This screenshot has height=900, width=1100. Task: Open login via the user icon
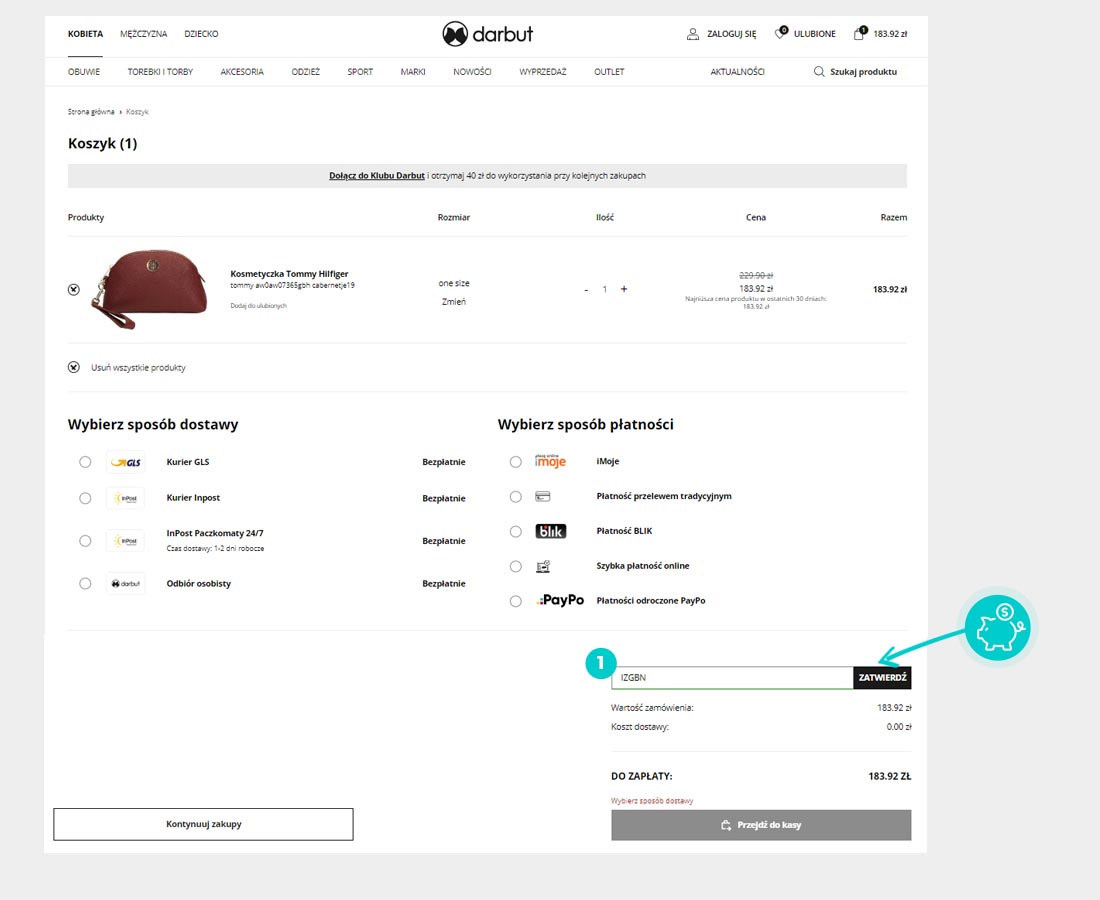[x=693, y=34]
